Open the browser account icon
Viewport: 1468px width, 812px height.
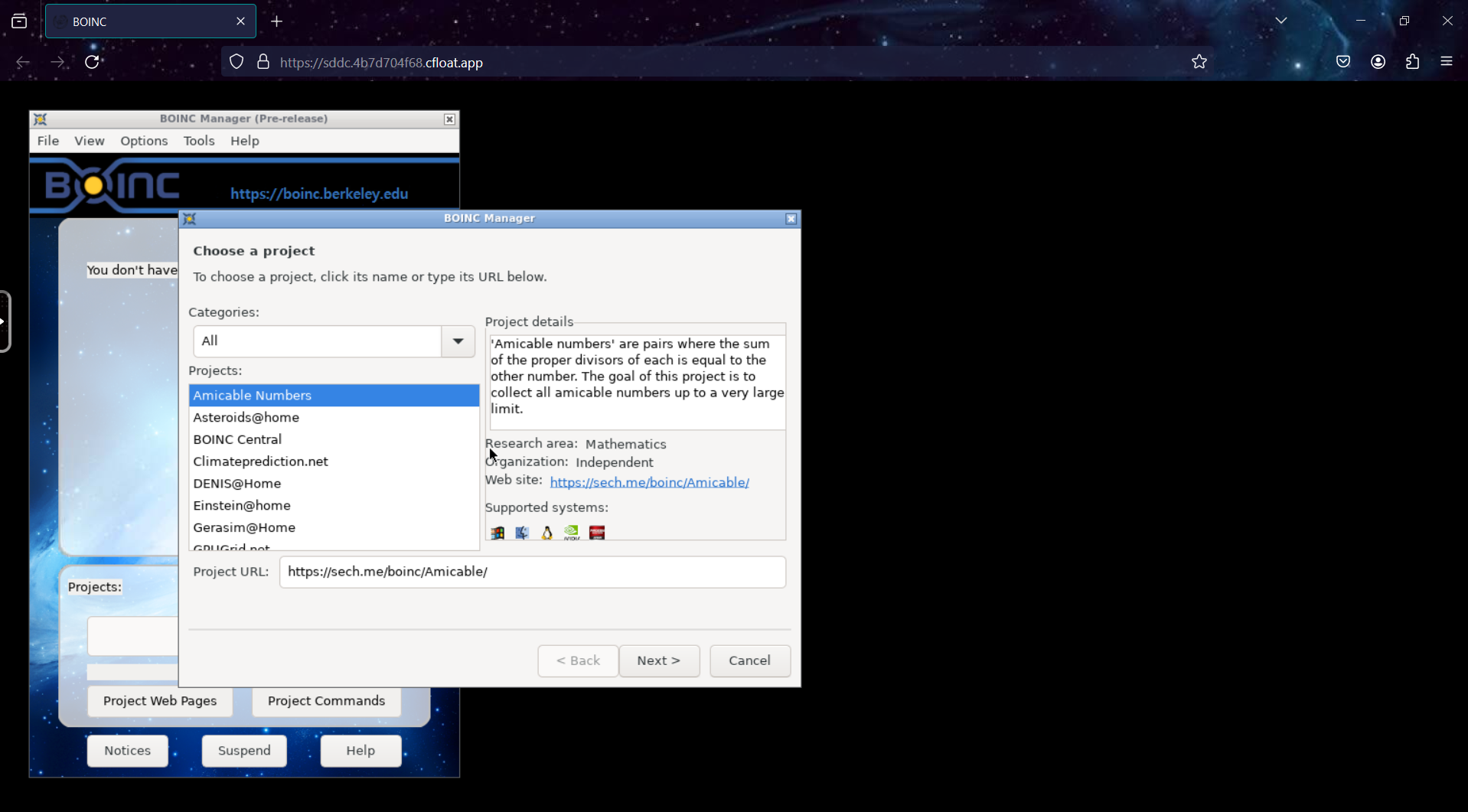pyautogui.click(x=1378, y=62)
